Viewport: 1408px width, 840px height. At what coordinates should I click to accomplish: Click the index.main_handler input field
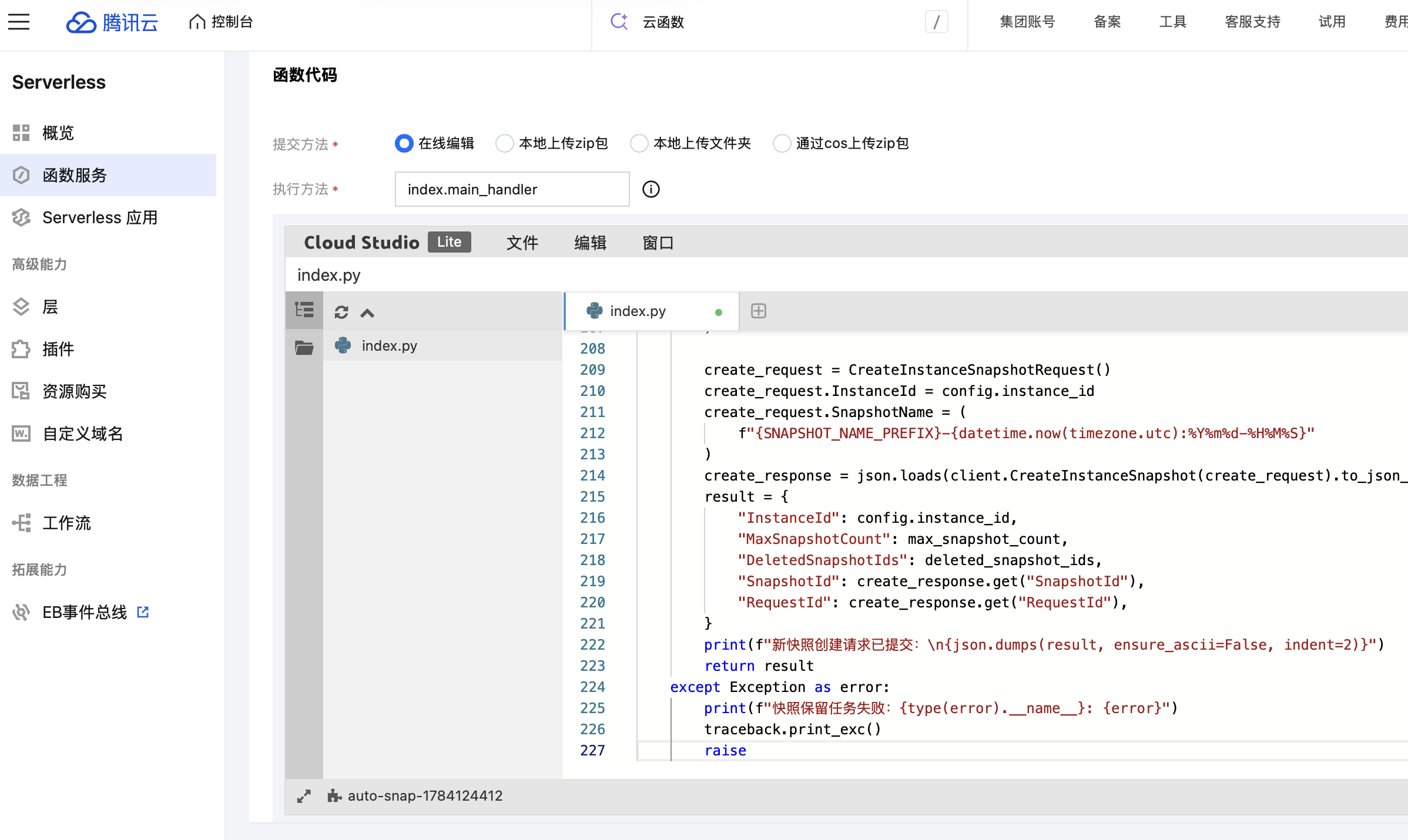pos(512,189)
